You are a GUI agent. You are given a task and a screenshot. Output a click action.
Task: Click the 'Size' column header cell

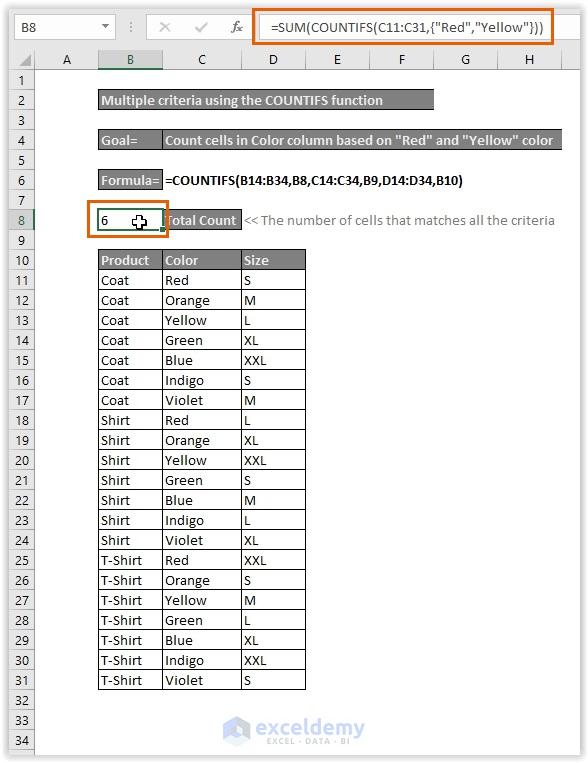coord(274,260)
